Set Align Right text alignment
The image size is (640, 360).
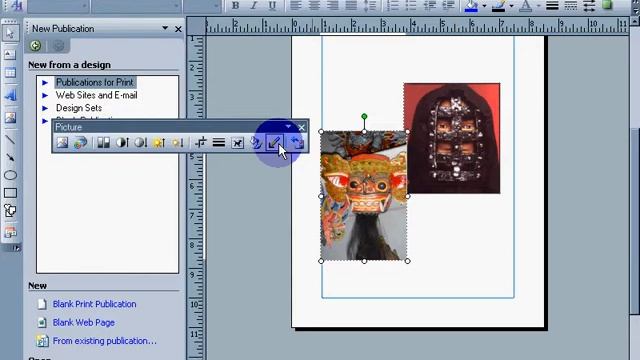click(332, 6)
